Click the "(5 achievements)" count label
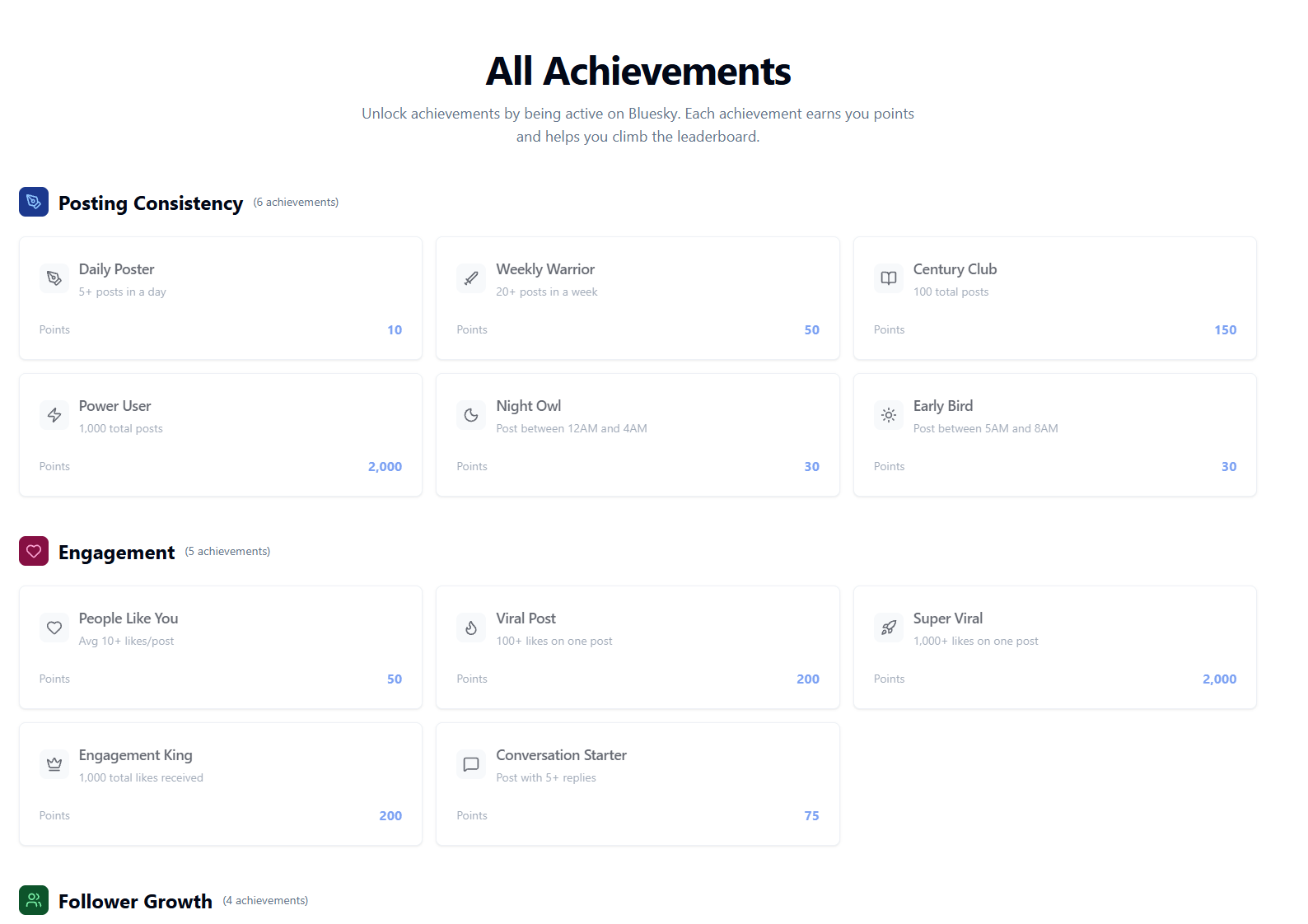This screenshot has width=1308, height=924. 227,551
